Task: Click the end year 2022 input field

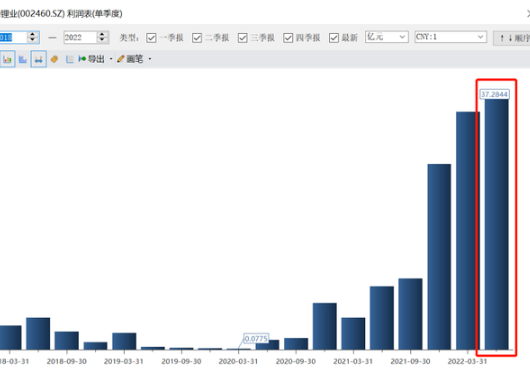Action: tap(80, 38)
